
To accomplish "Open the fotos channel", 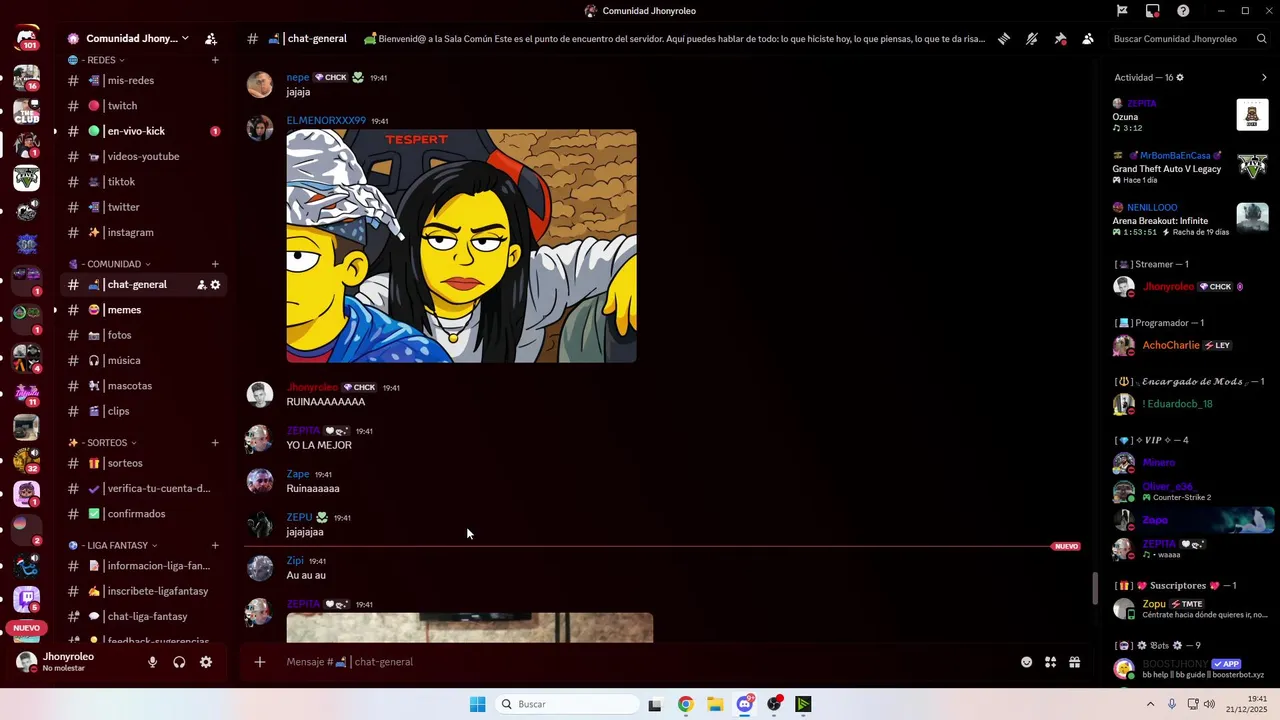I will pyautogui.click(x=144, y=335).
